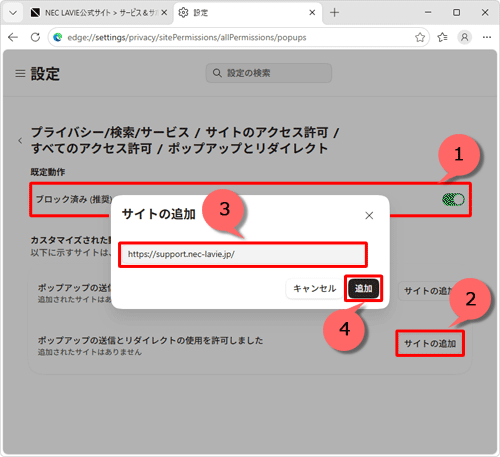
Task: Click the site URL input field
Action: pyautogui.click(x=243, y=254)
